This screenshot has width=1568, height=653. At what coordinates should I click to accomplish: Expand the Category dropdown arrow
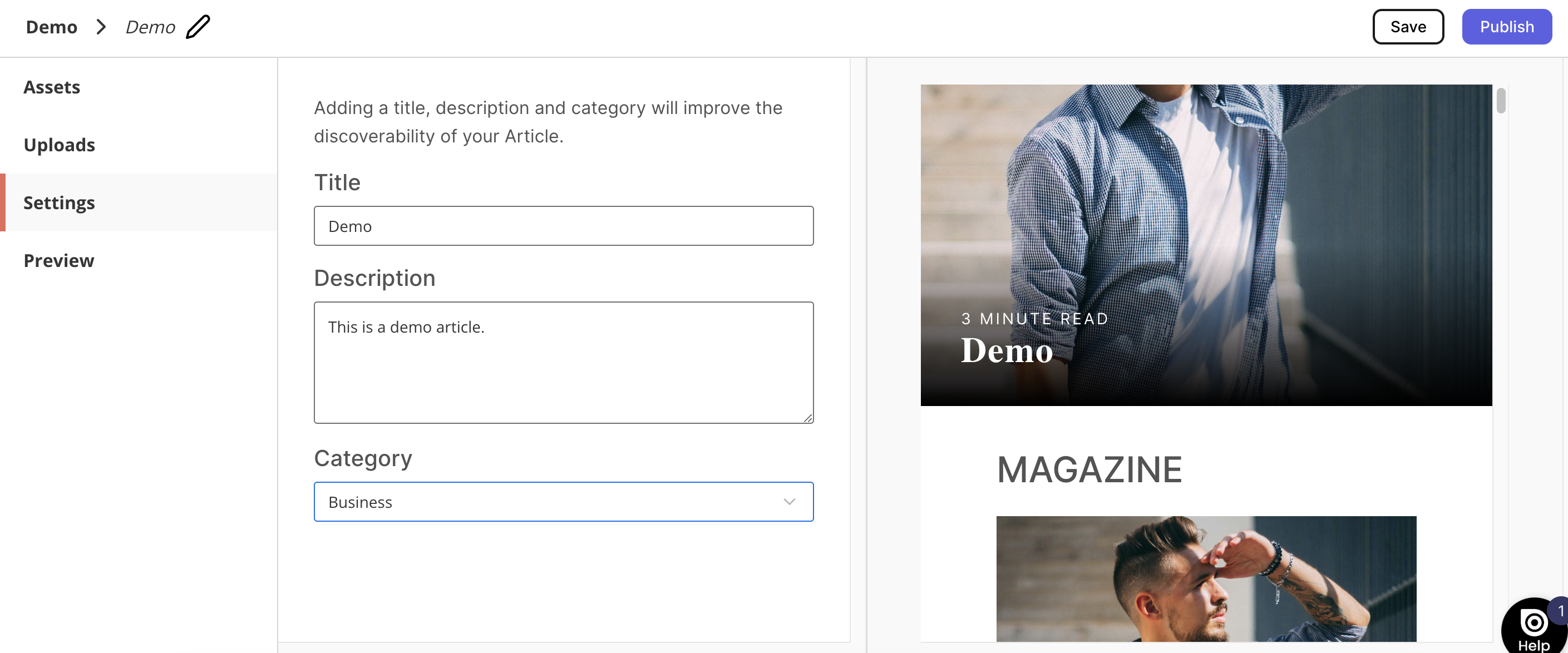click(789, 502)
